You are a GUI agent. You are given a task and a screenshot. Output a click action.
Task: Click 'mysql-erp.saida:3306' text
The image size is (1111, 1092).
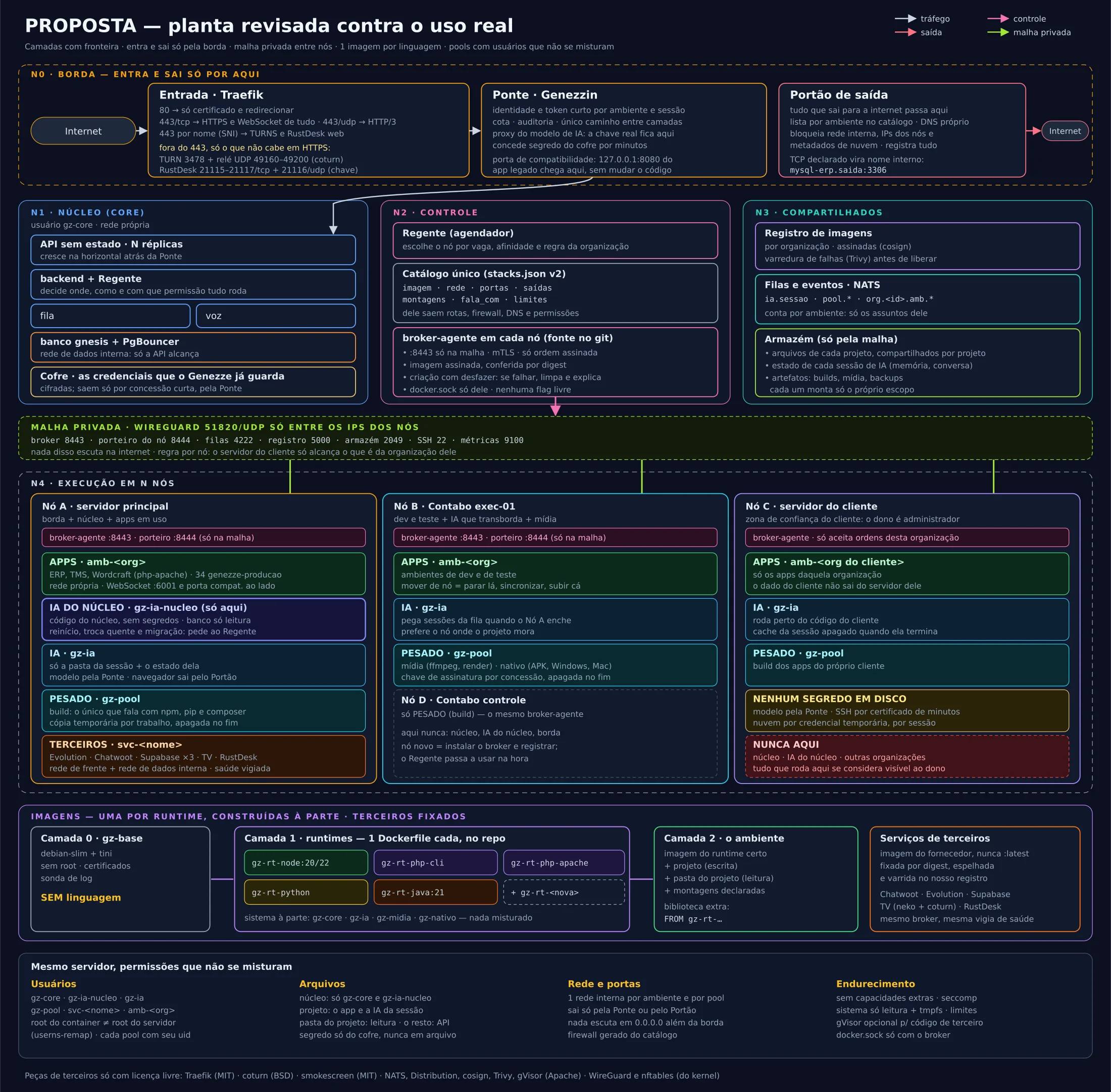click(838, 170)
